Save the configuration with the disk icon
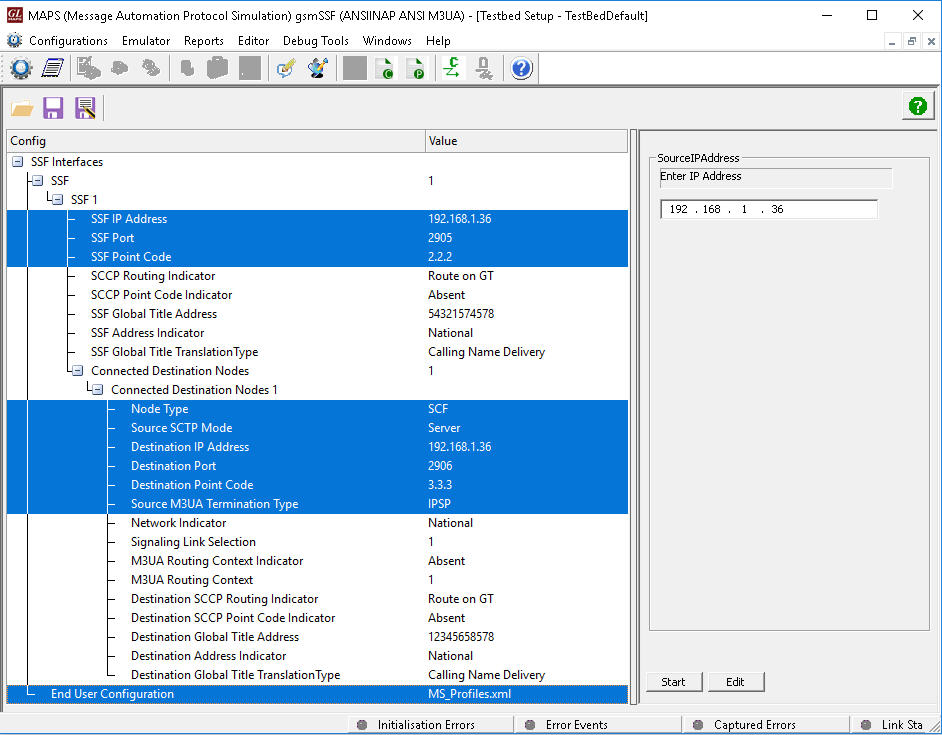This screenshot has height=735, width=942. pyautogui.click(x=53, y=107)
